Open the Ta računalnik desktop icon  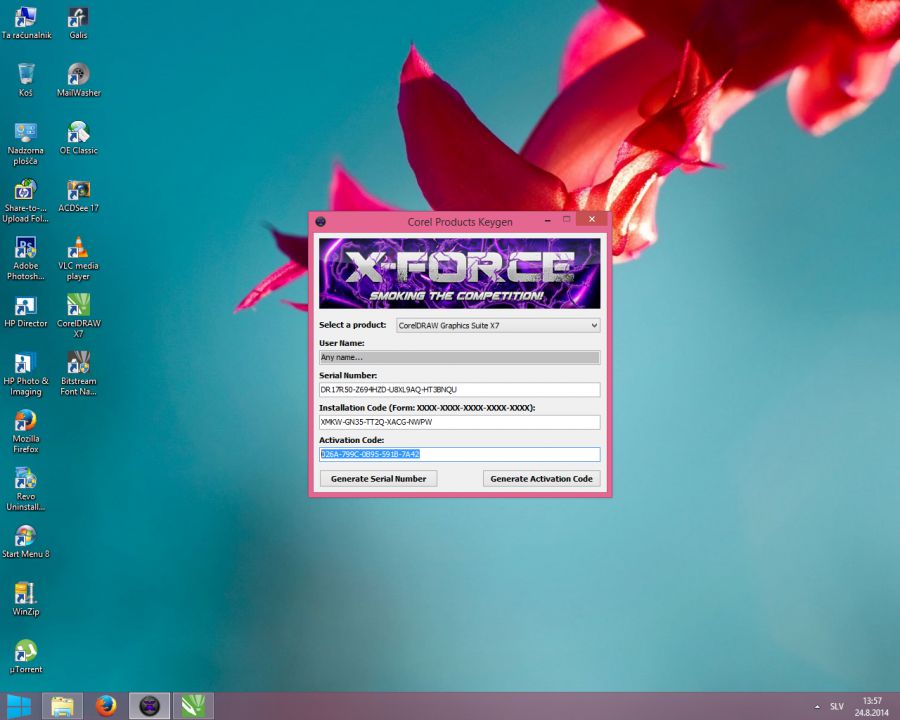[x=26, y=23]
